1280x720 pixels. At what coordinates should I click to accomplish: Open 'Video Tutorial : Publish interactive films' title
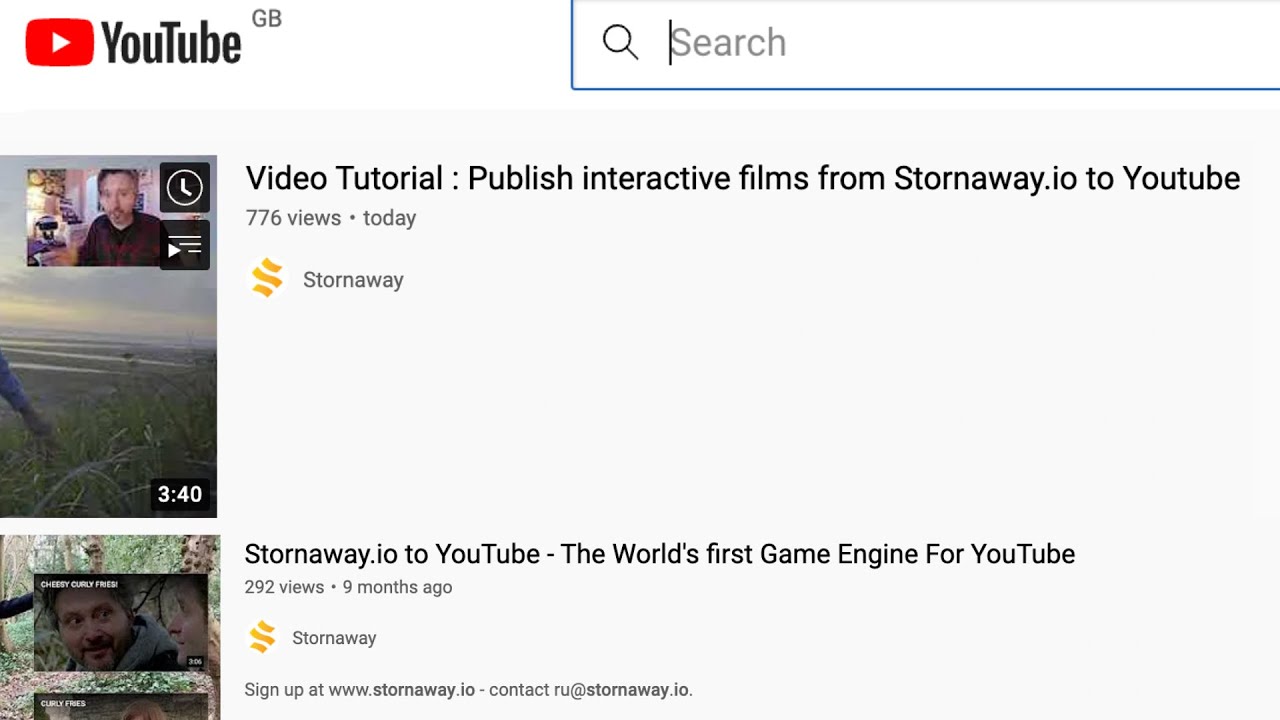pyautogui.click(x=742, y=178)
